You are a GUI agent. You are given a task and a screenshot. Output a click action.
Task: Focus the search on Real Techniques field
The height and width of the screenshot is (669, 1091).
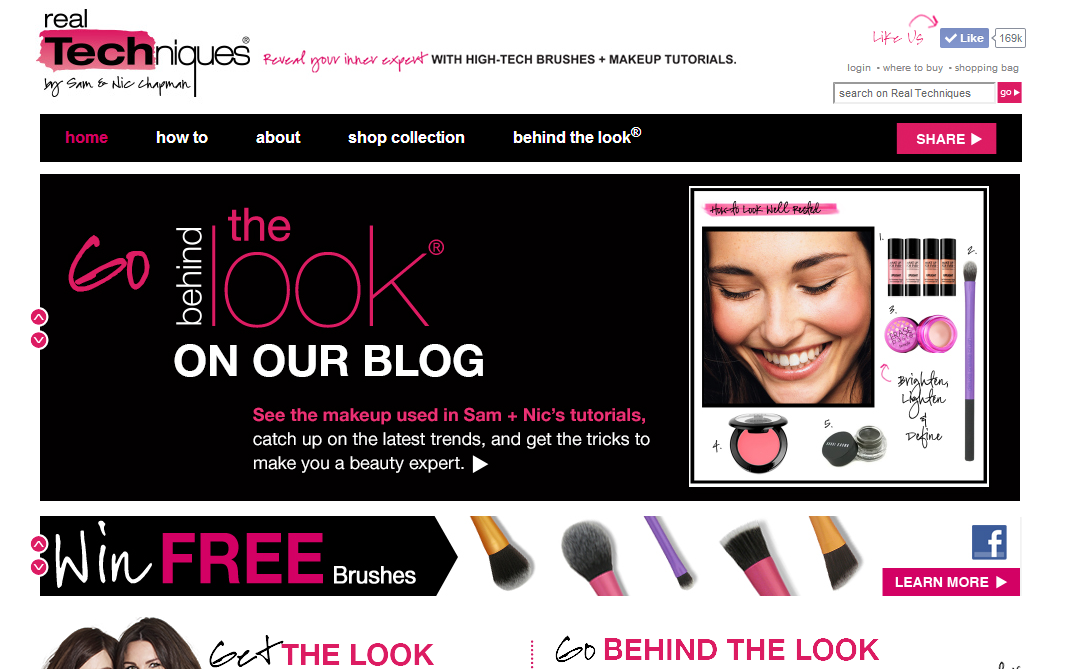pyautogui.click(x=914, y=93)
